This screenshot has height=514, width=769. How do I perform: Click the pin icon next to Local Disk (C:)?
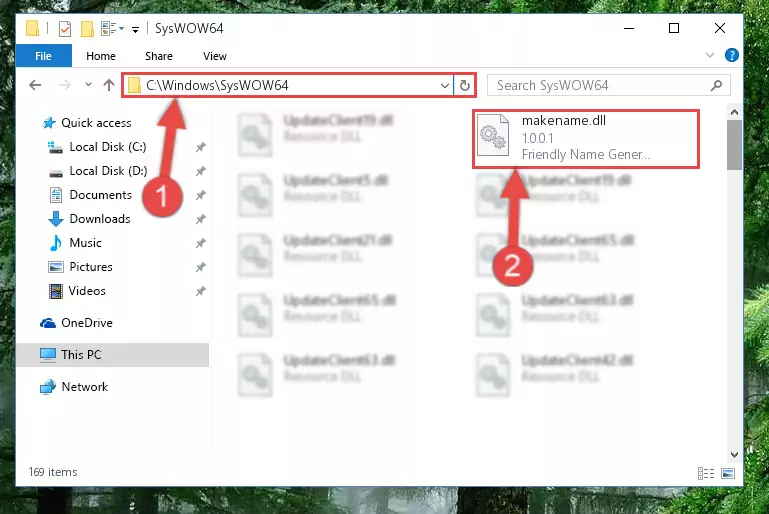(x=201, y=147)
